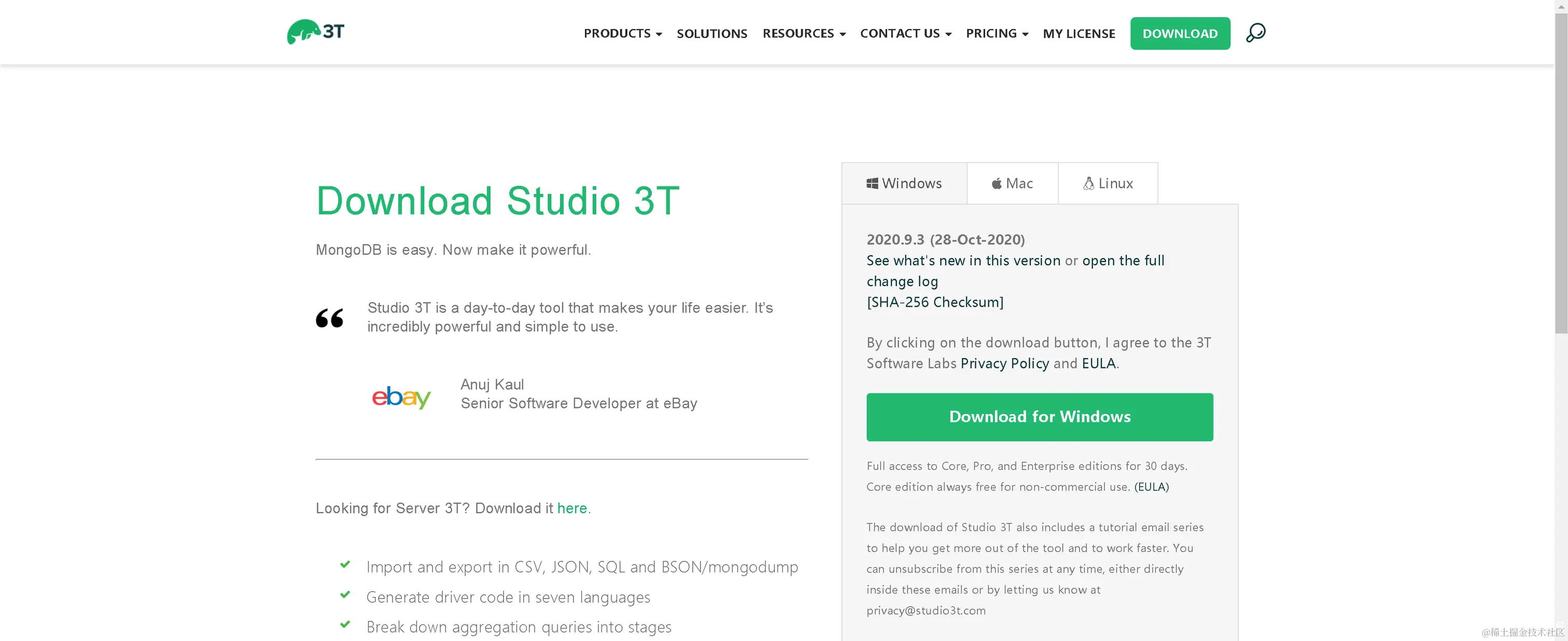1568x641 pixels.
Task: Open the Pricing dropdown menu
Action: click(997, 34)
